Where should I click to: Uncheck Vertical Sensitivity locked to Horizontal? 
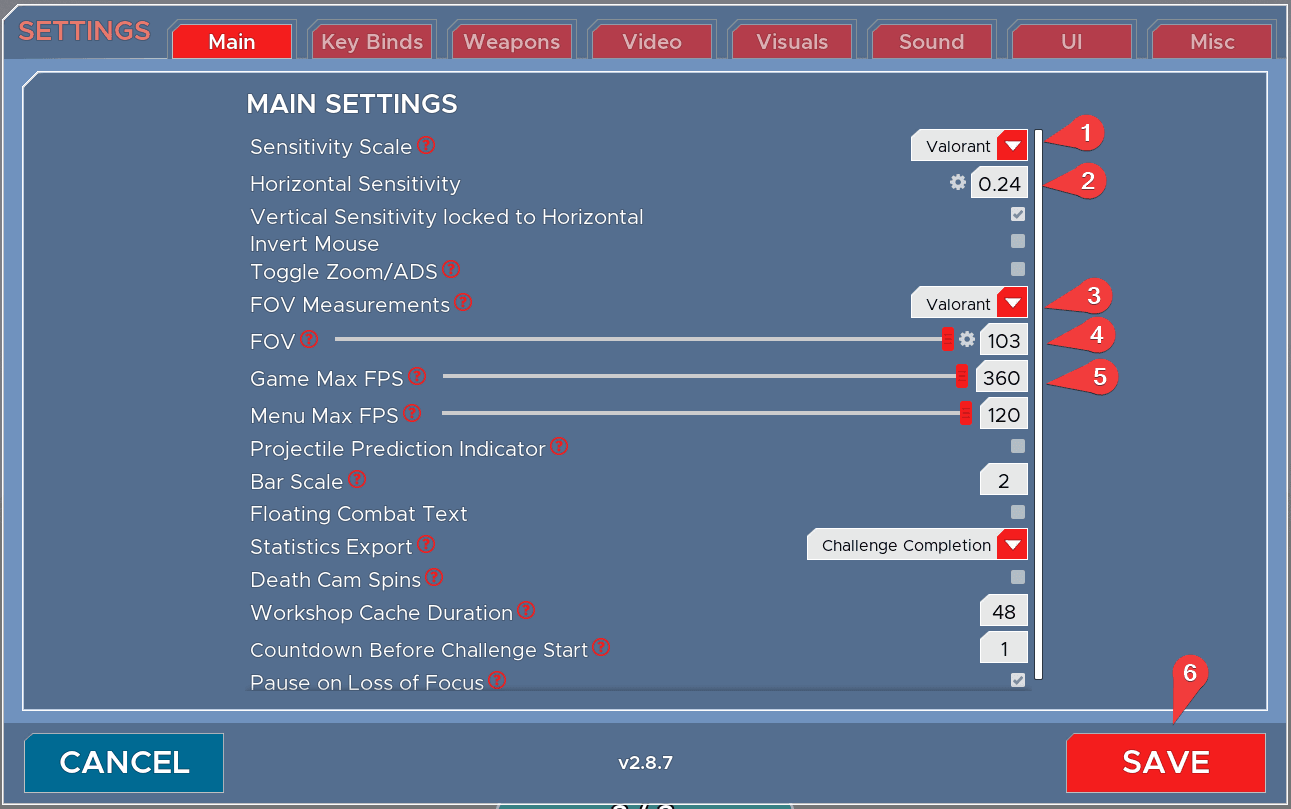point(1018,214)
